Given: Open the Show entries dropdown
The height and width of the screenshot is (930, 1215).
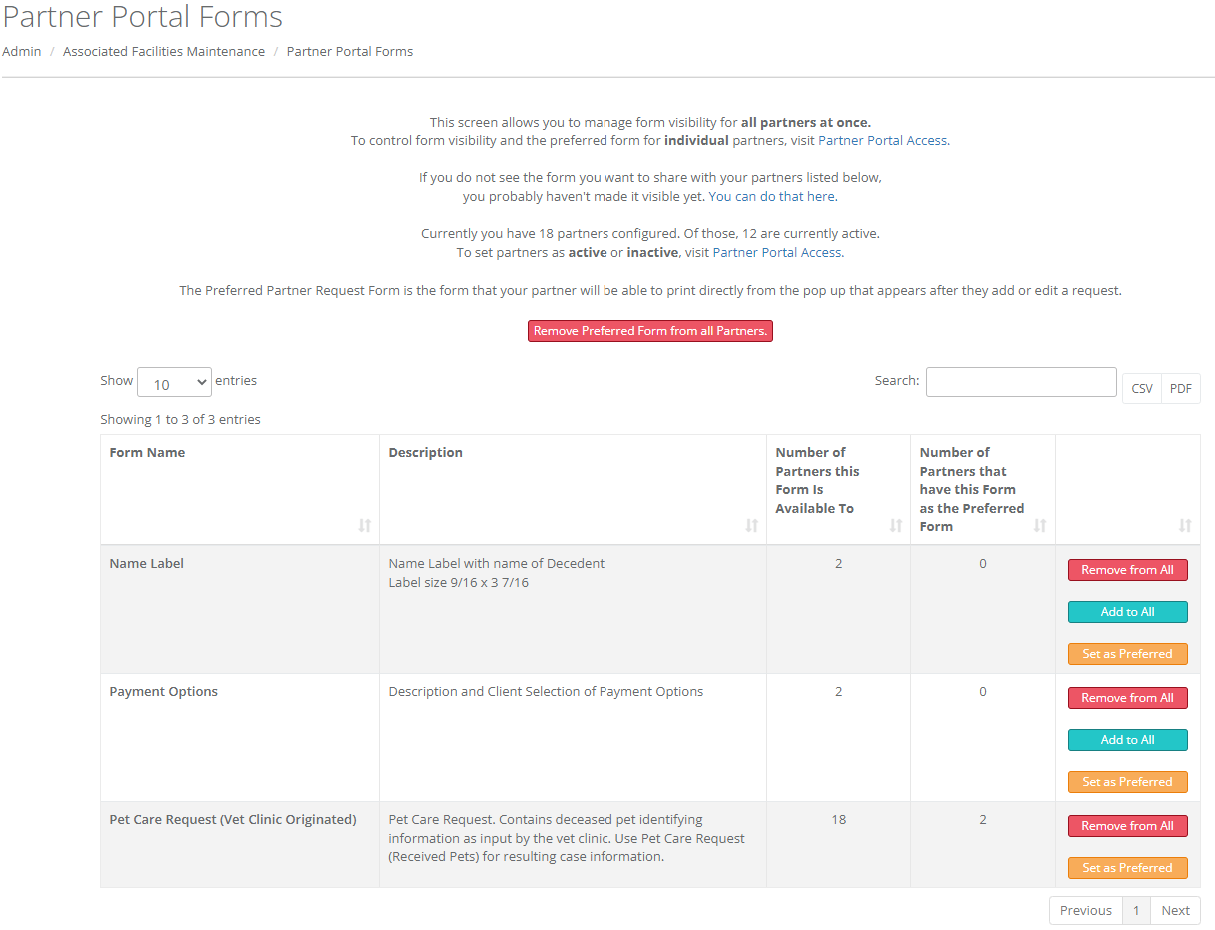Looking at the screenshot, I should 174,383.
